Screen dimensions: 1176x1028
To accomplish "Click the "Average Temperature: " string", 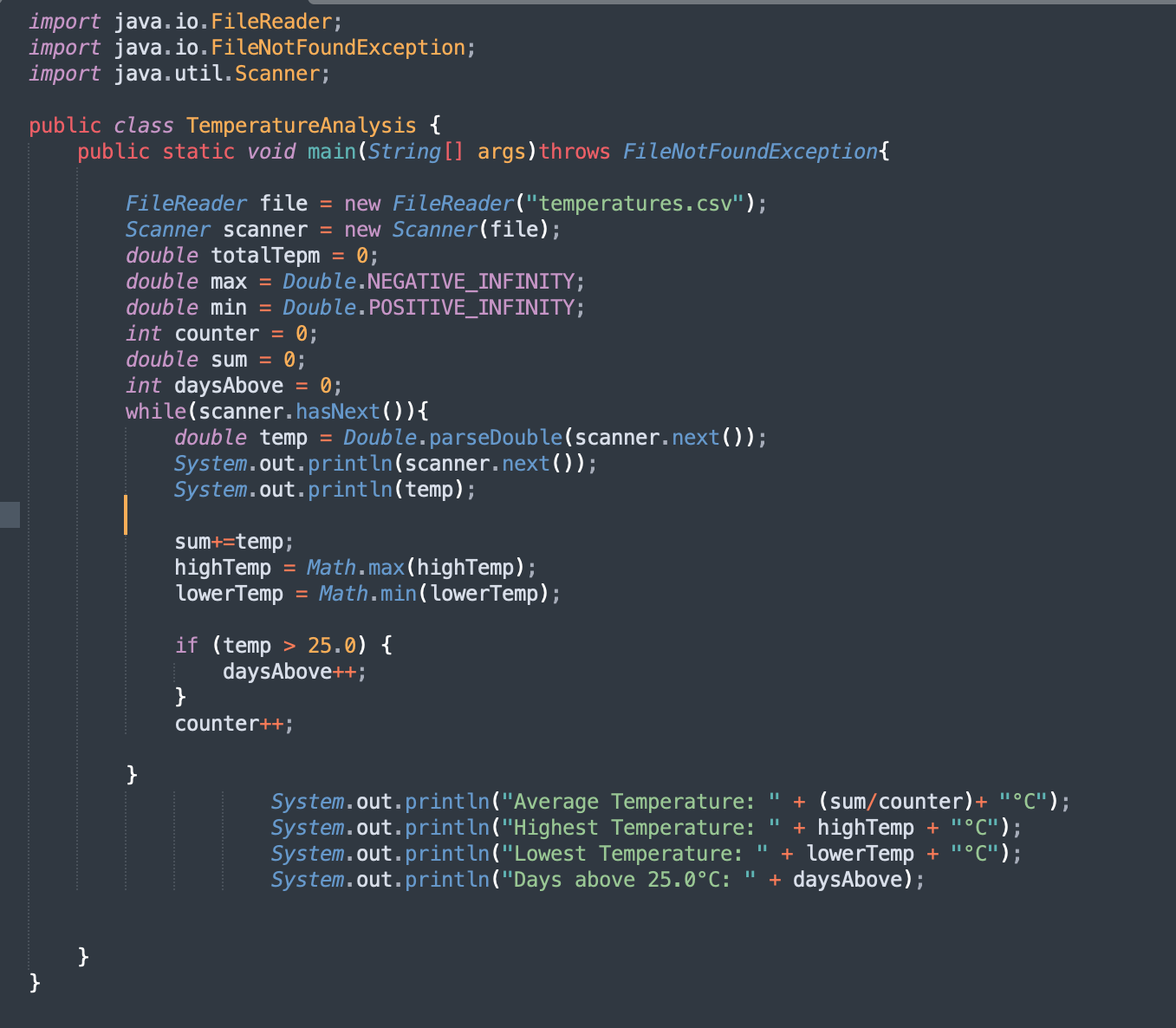I will click(641, 802).
